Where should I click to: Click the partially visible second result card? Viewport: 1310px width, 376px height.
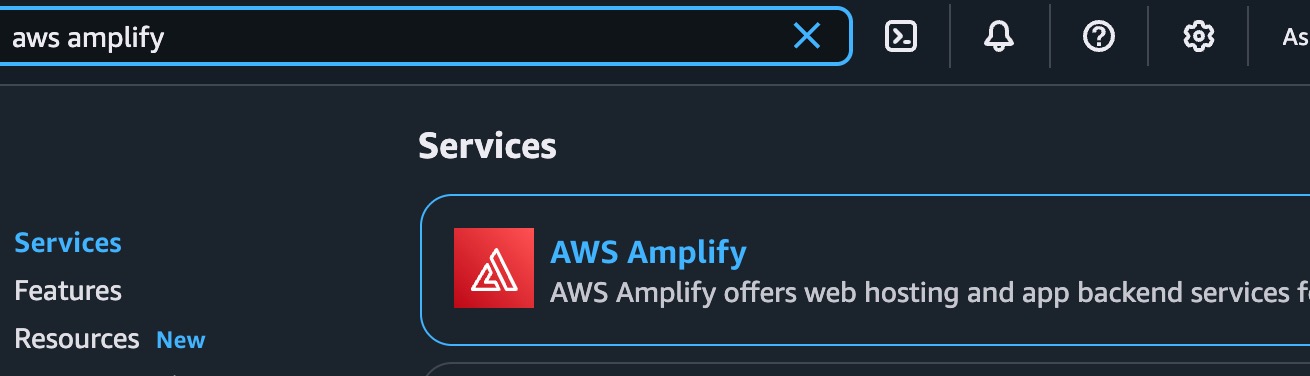click(x=865, y=369)
